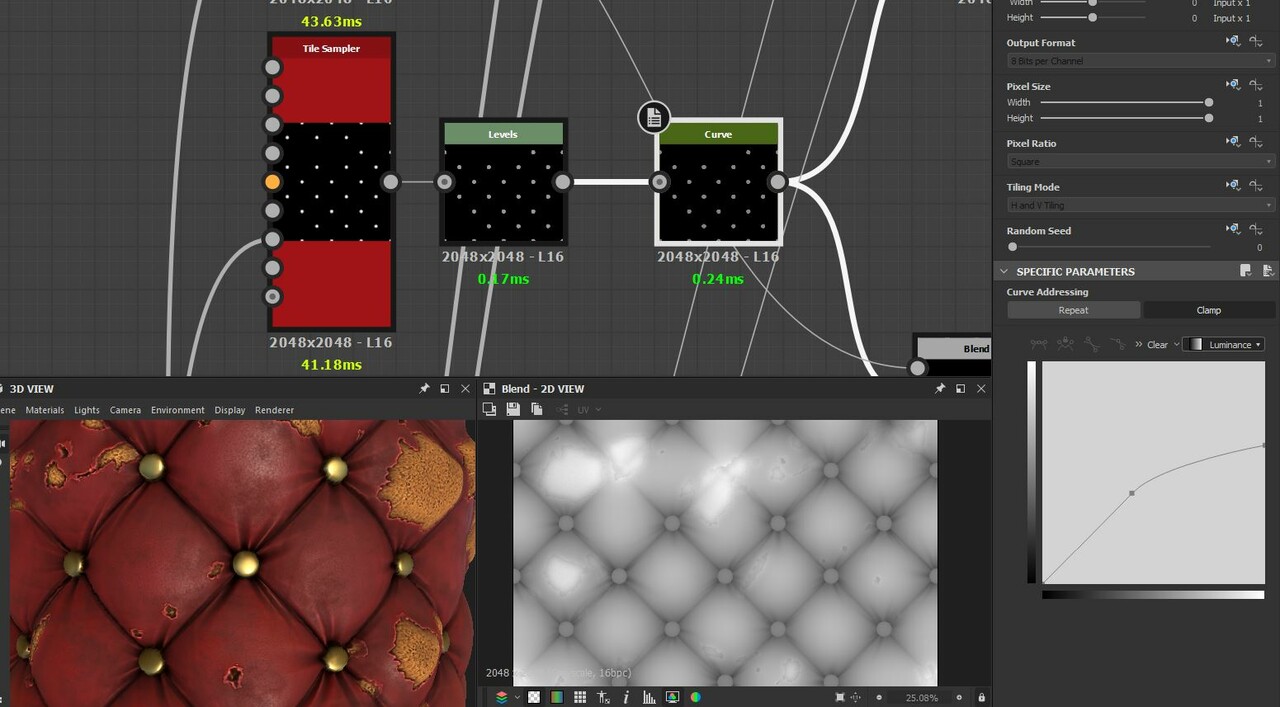Screen dimensions: 1280x707
Task: Set Curve Addressing to Clamp
Action: (x=1209, y=310)
